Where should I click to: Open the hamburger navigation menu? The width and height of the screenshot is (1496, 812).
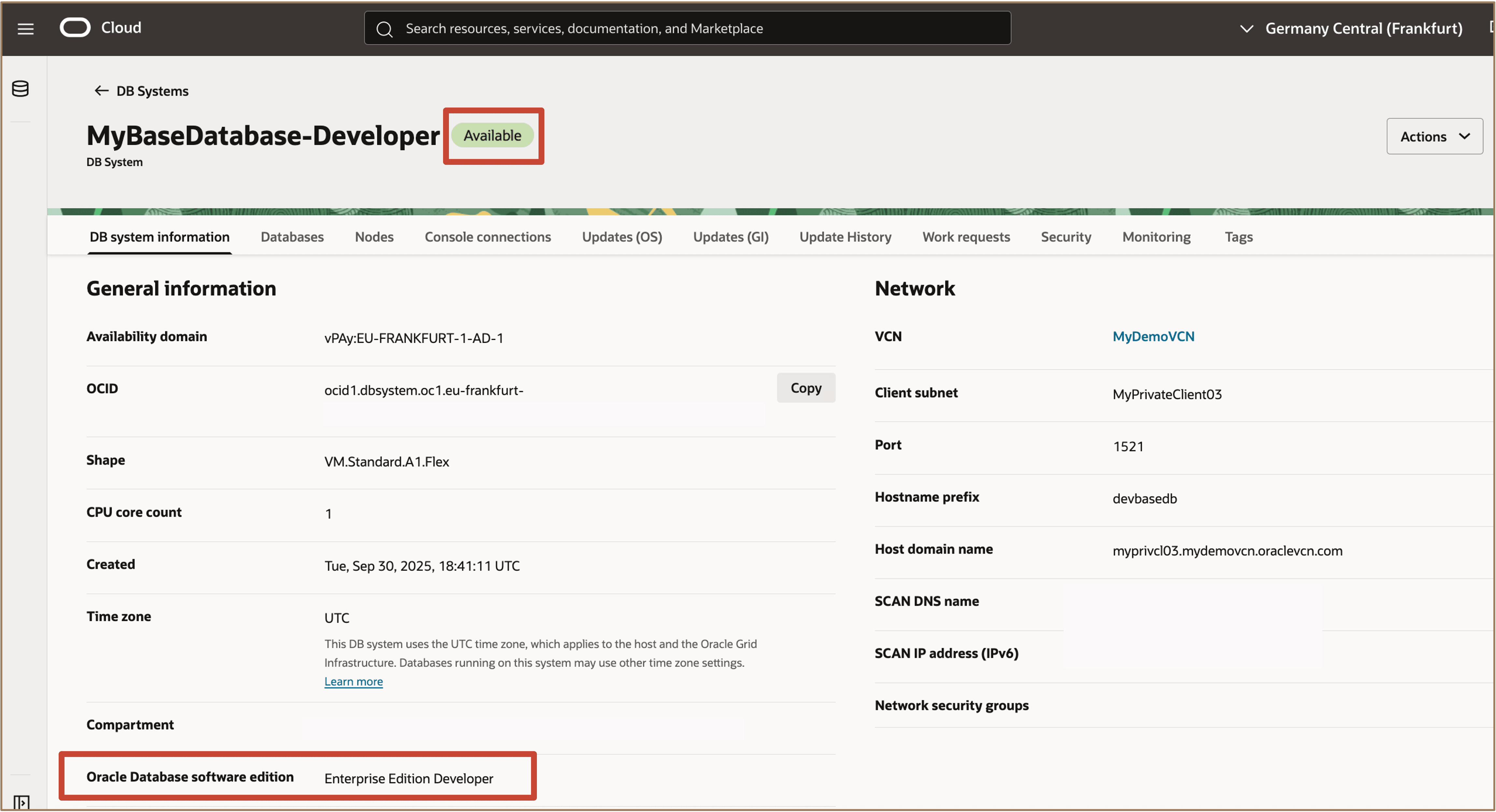click(25, 28)
